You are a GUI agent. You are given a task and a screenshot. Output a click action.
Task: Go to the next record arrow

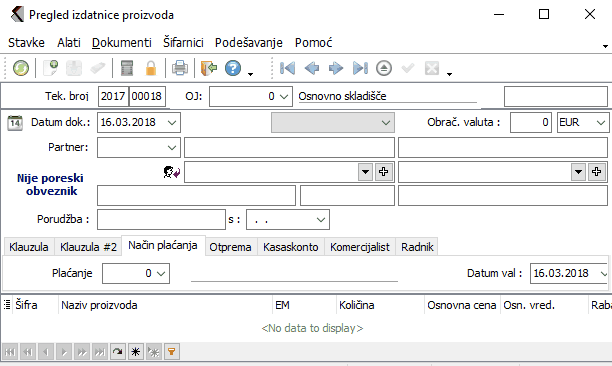pyautogui.click(x=336, y=68)
